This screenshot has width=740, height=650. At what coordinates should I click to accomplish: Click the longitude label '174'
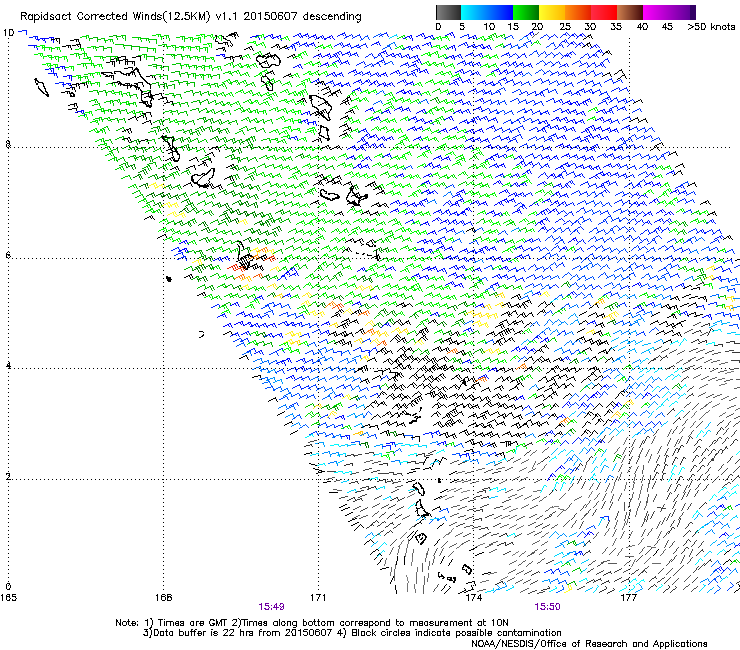tap(473, 598)
